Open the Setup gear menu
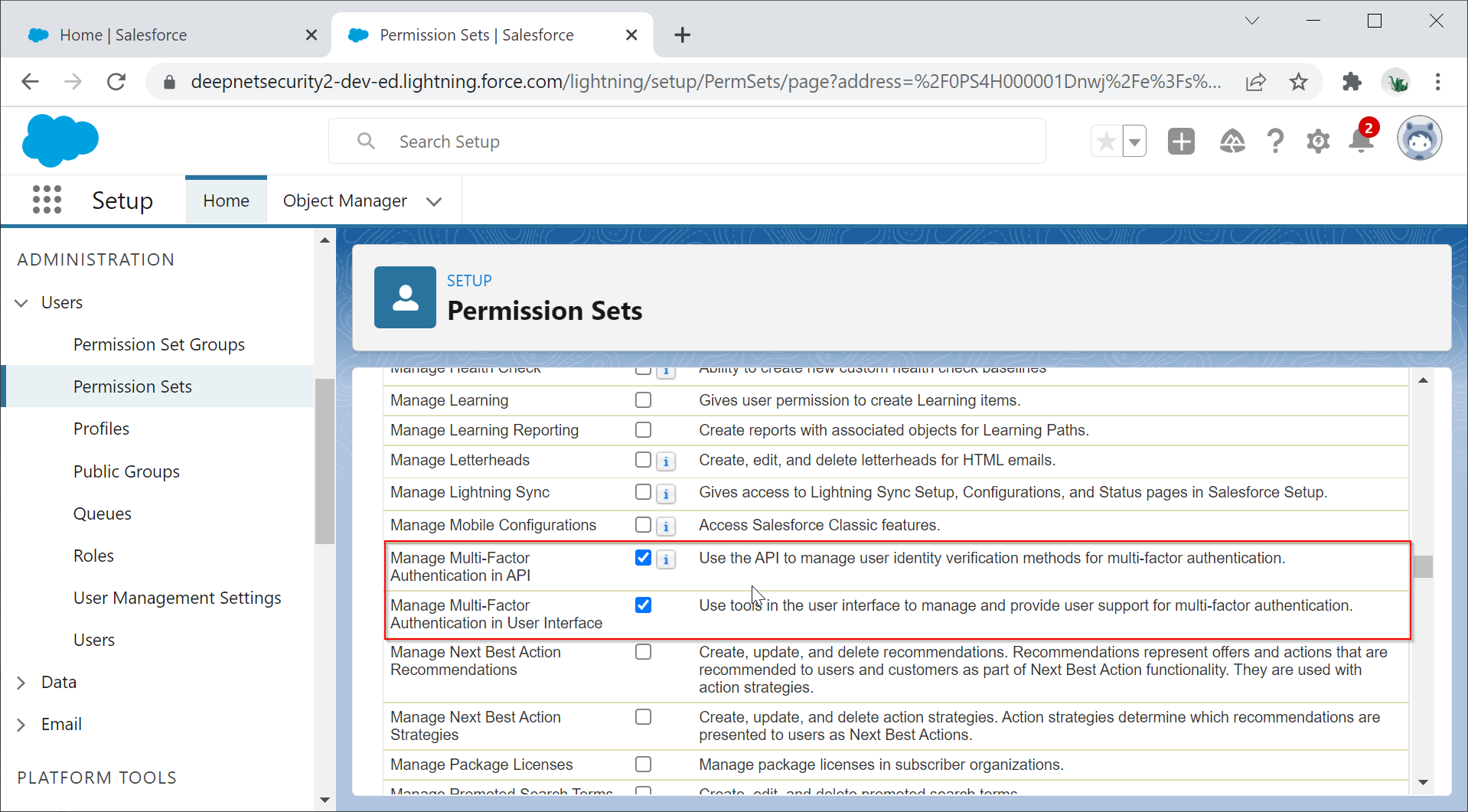Image resolution: width=1468 pixels, height=812 pixels. click(1317, 142)
